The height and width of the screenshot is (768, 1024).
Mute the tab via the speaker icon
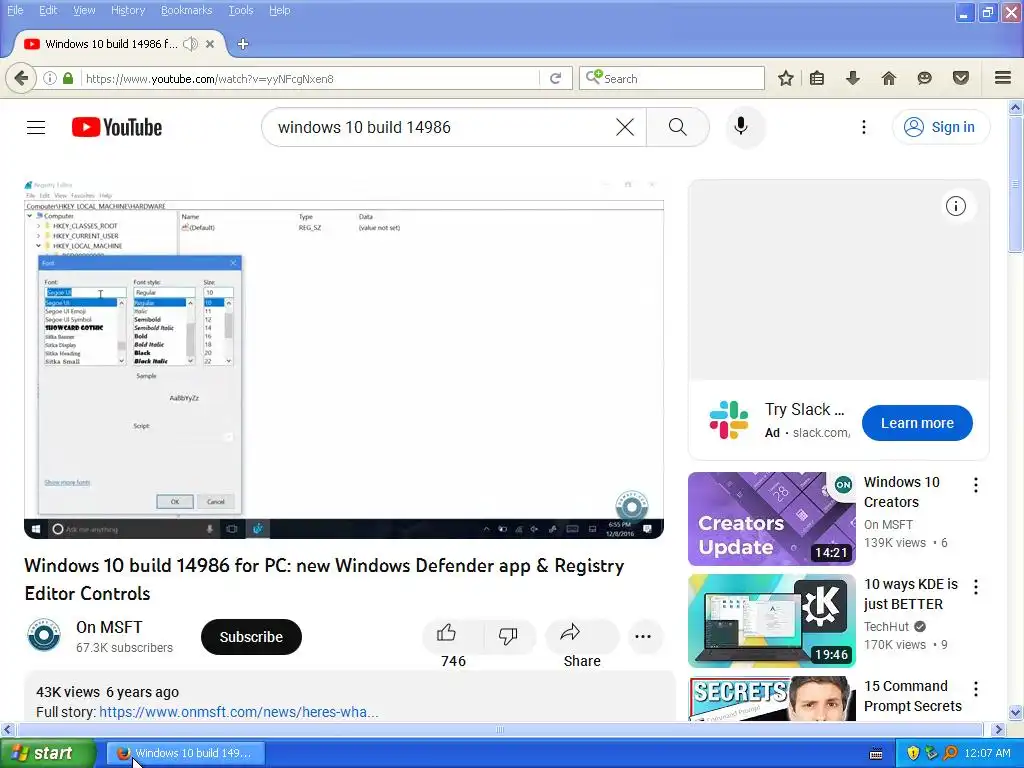(190, 44)
